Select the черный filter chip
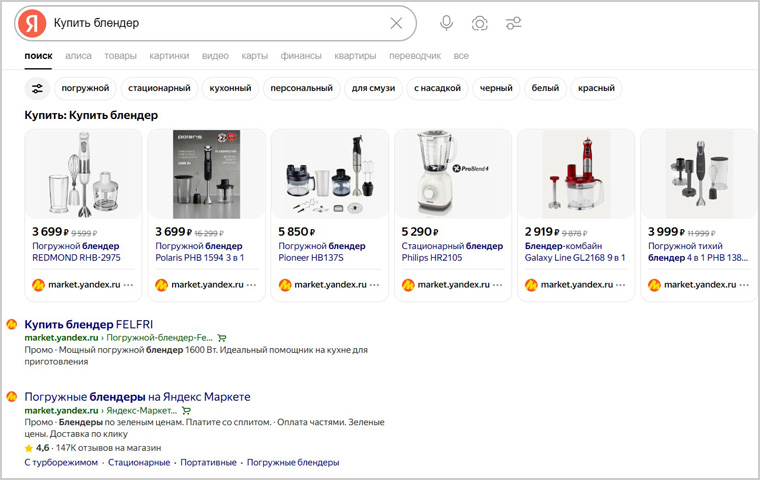760x480 pixels. [x=496, y=88]
